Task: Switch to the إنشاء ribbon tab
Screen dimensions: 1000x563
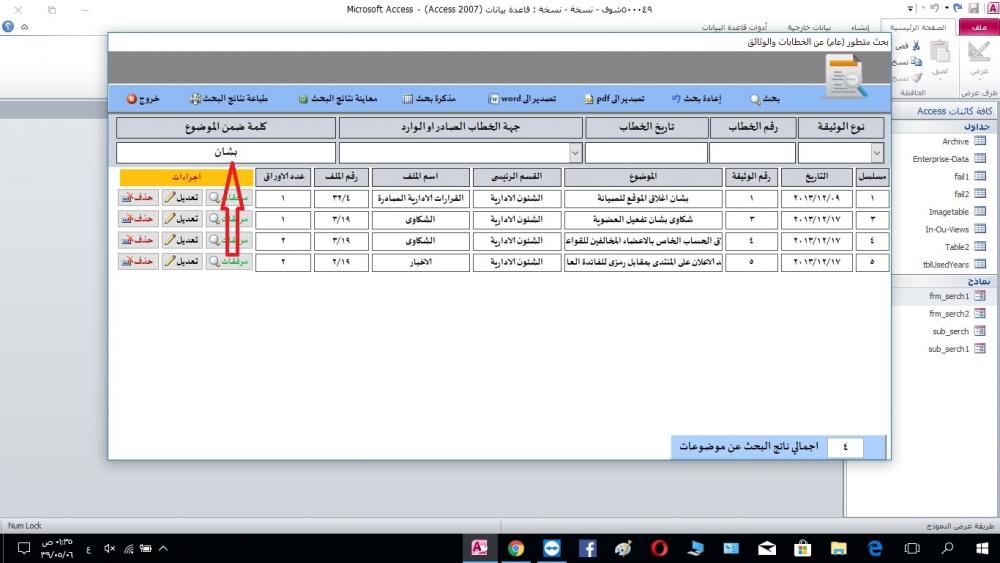Action: point(860,28)
